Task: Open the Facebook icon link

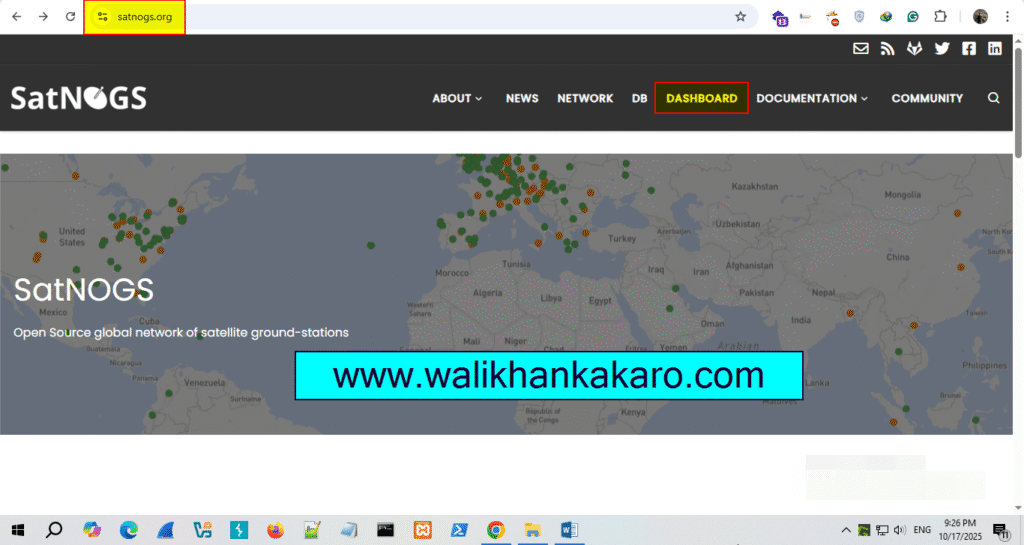Action: [968, 48]
